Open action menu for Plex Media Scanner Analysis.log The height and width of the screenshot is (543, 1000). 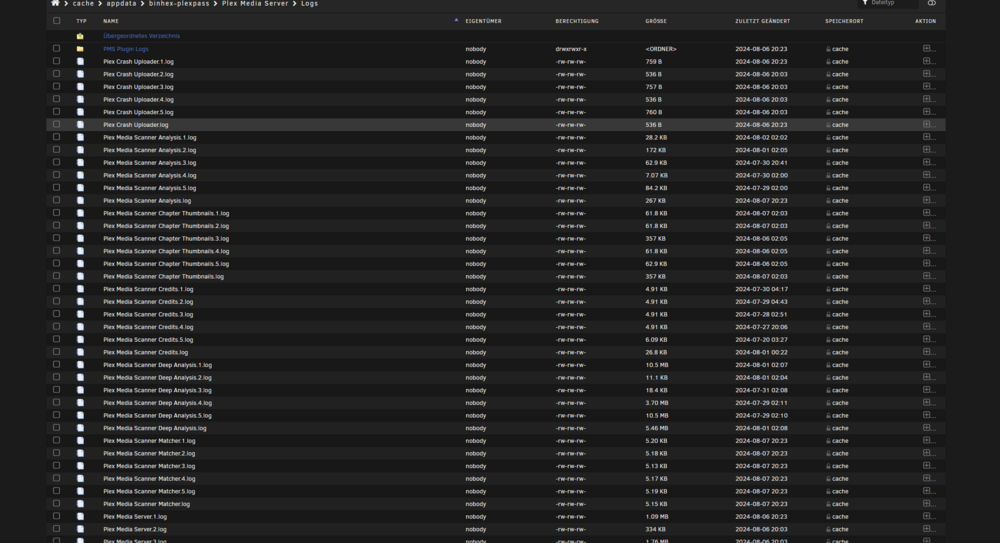tap(928, 200)
